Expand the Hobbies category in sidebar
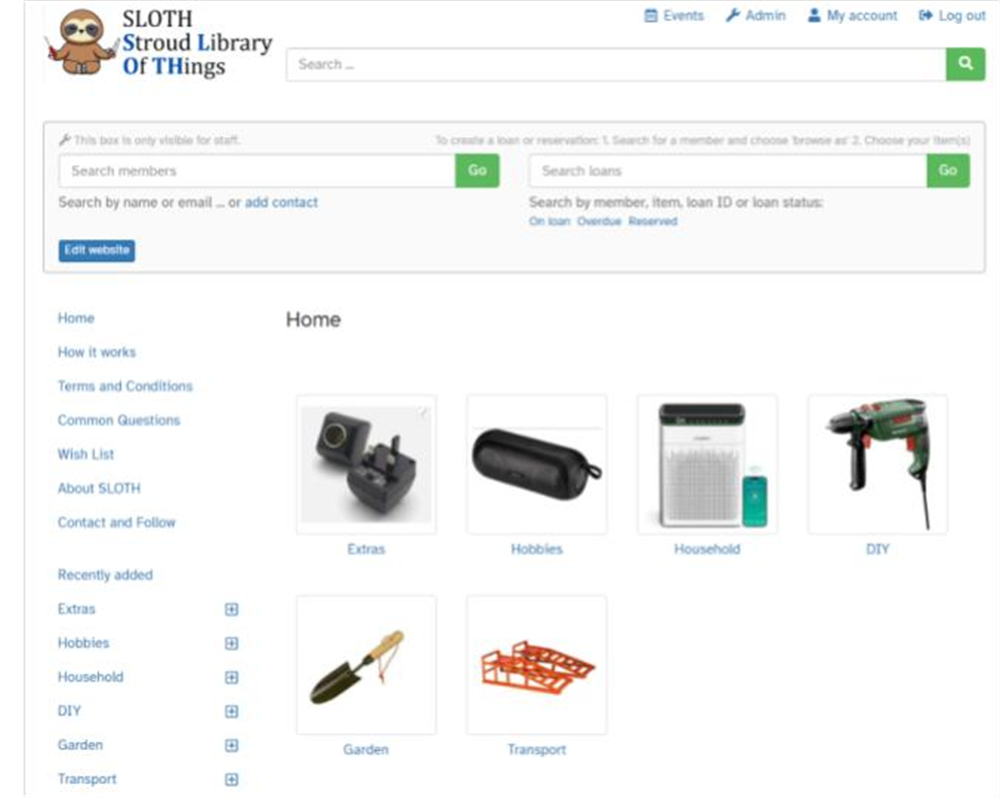 click(232, 643)
